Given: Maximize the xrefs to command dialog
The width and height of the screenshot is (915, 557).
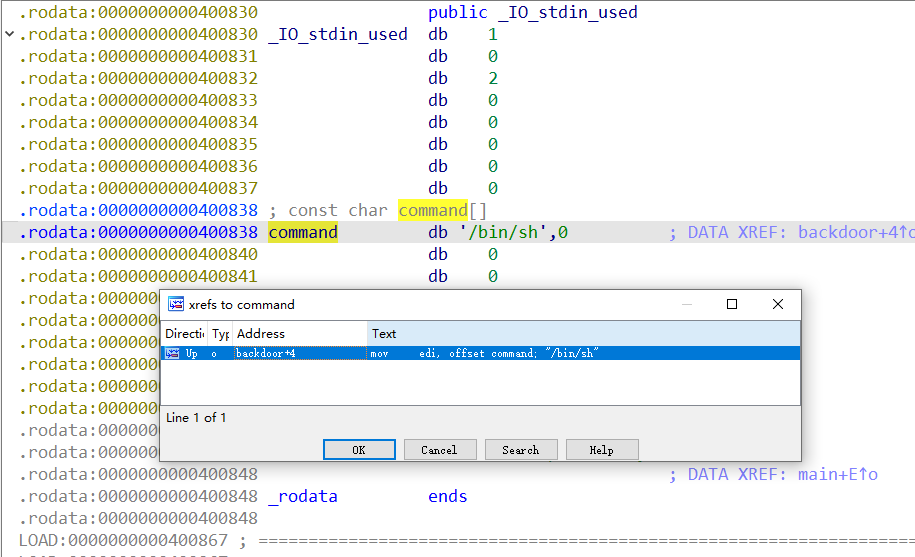Looking at the screenshot, I should click(732, 304).
